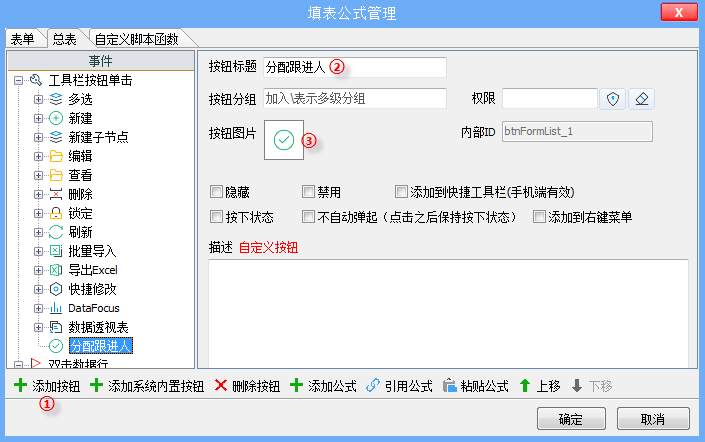Open the 自定义脚本函数 tab
Viewport: 705px width, 442px height.
137,39
